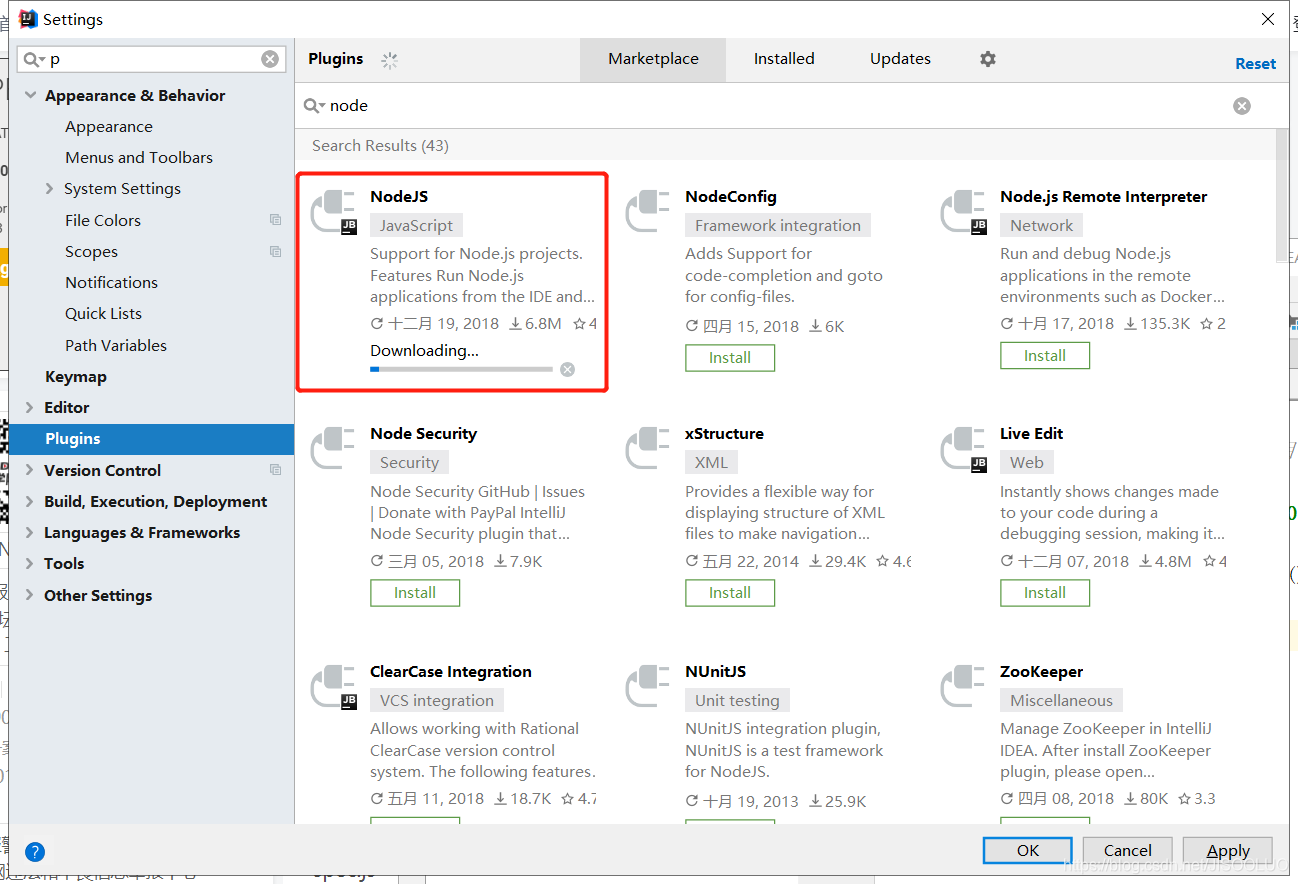Install the Live Edit plugin
Image resolution: width=1298 pixels, height=884 pixels.
pyautogui.click(x=1045, y=593)
